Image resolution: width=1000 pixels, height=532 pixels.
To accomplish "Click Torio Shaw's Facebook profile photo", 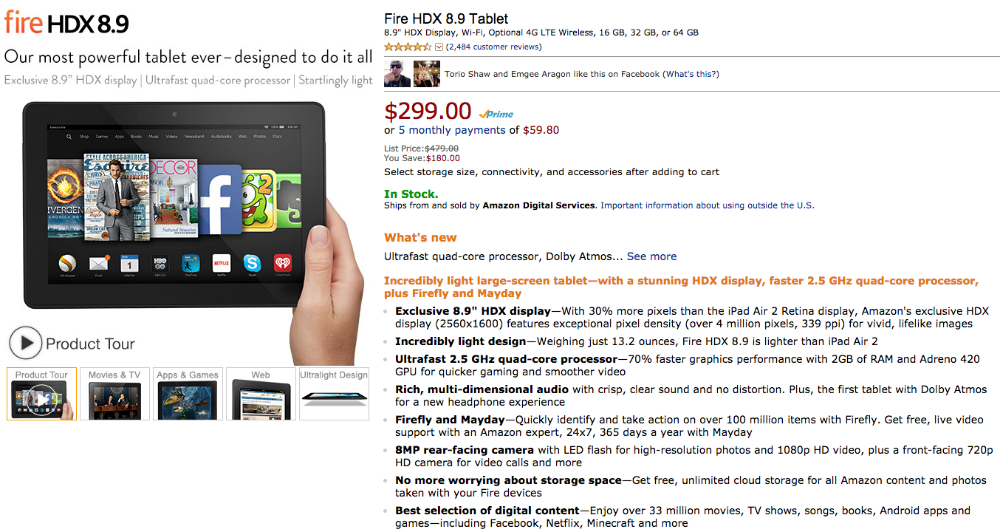I will (397, 74).
